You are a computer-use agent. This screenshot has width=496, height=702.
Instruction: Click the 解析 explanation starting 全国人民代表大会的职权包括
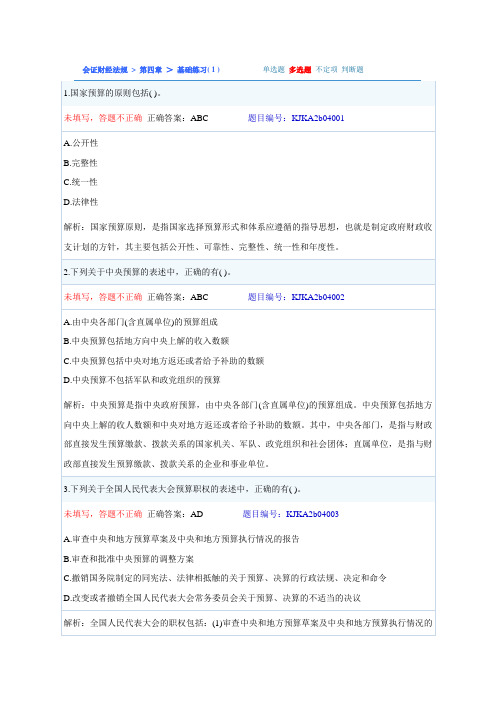tap(248, 623)
